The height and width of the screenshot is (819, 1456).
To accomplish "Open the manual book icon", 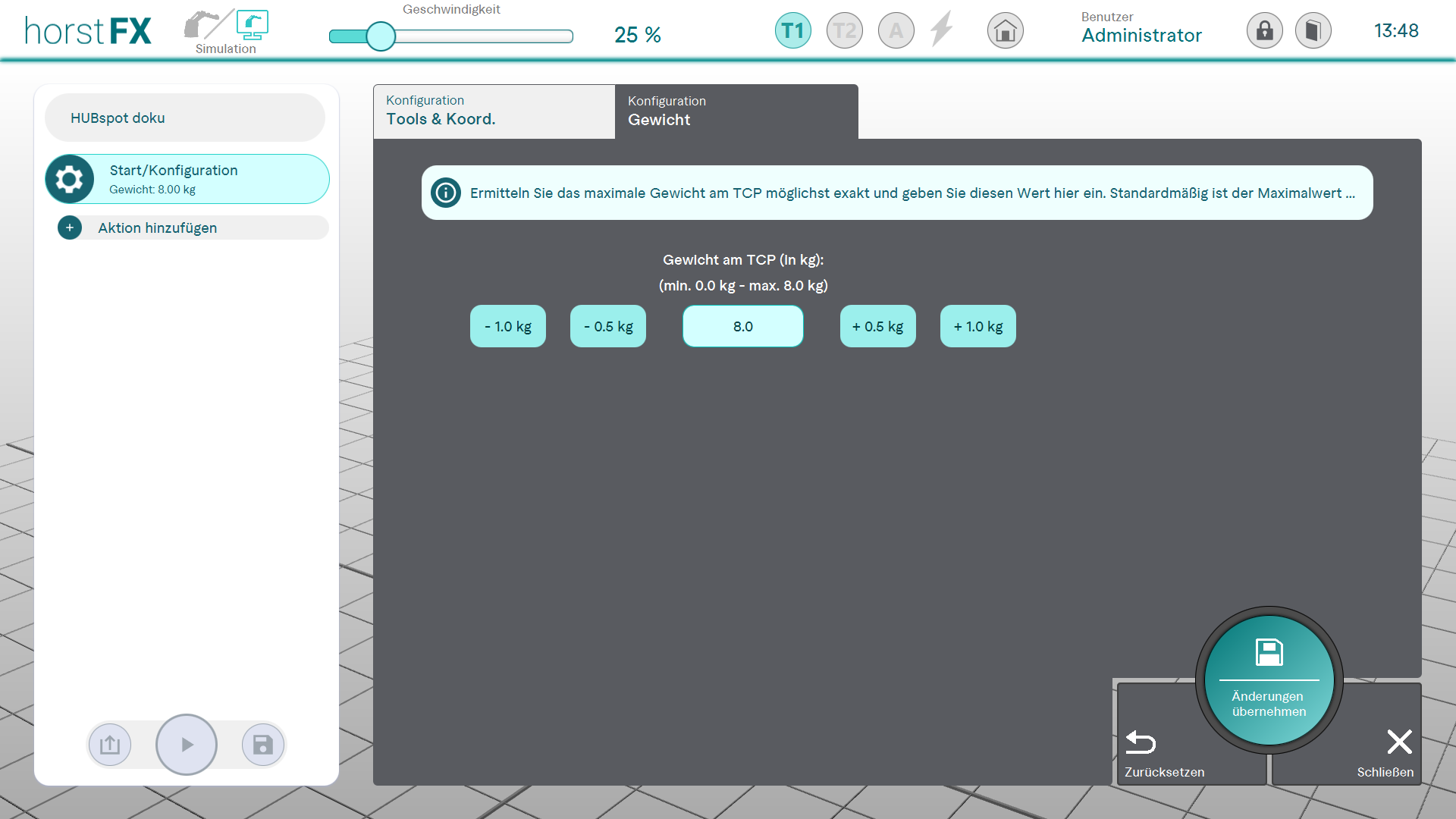I will point(1313,31).
